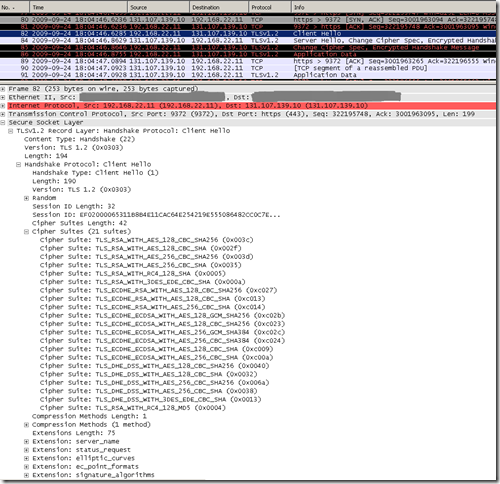Select cipher suite DHE_DSS AES_128_CBC_SHA256 (0x0040)
Screen dimensions: 500x484
[155, 366]
